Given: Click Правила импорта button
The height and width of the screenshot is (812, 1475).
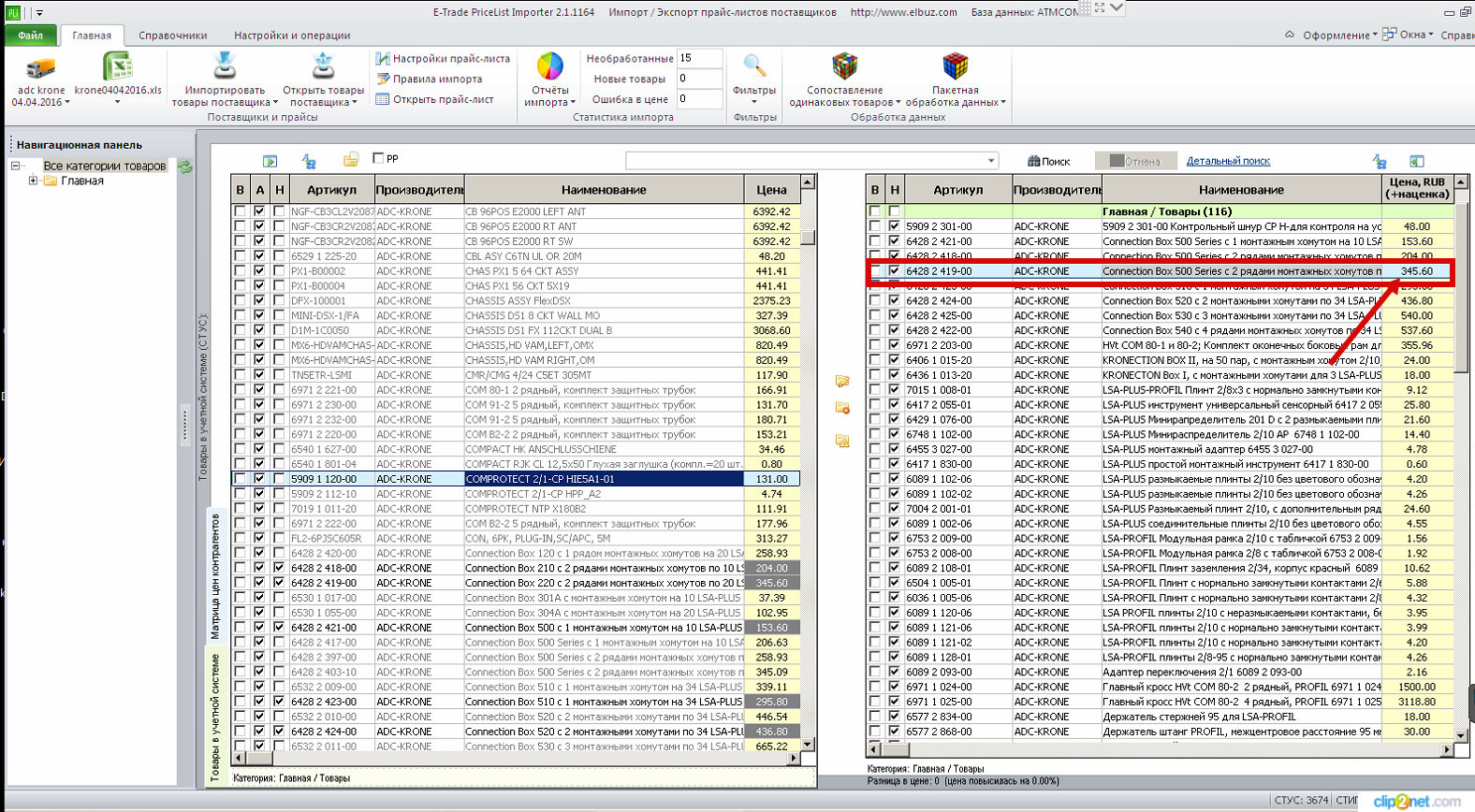Looking at the screenshot, I should pos(430,79).
